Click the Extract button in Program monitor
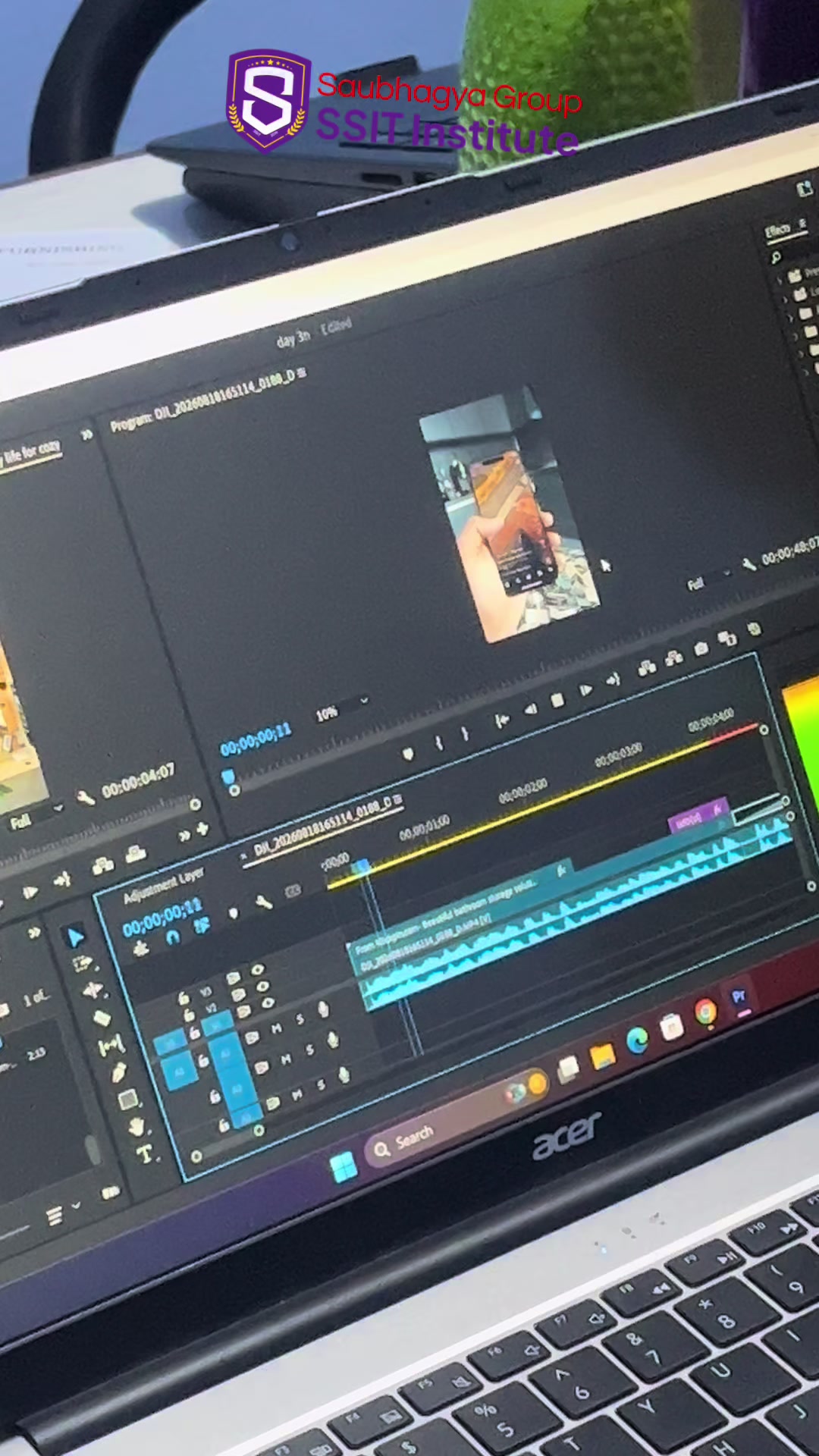 coord(673,658)
